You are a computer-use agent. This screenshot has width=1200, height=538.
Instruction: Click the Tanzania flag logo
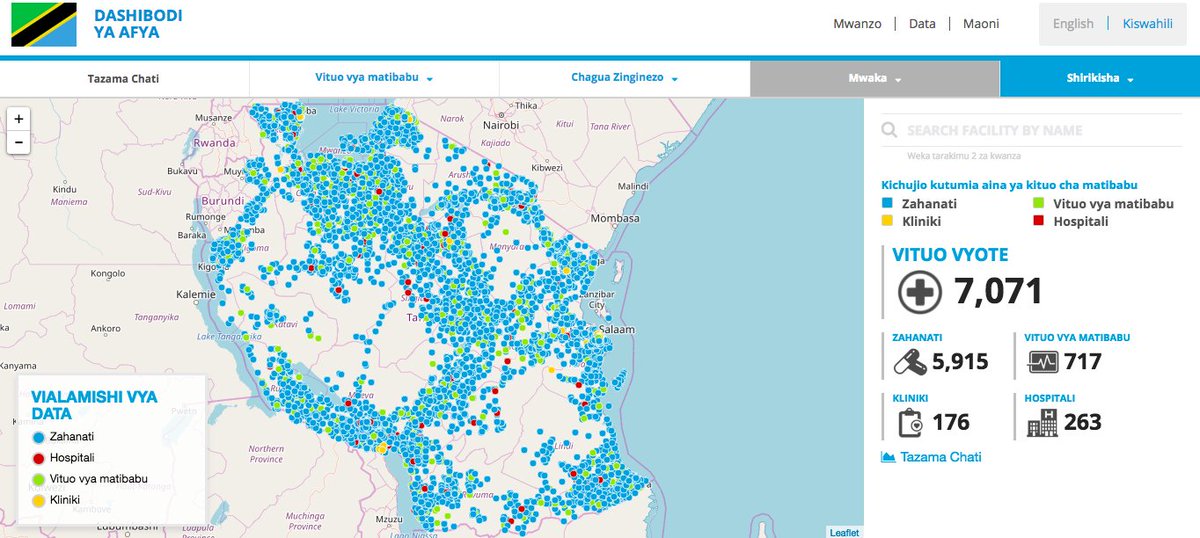pyautogui.click(x=43, y=25)
